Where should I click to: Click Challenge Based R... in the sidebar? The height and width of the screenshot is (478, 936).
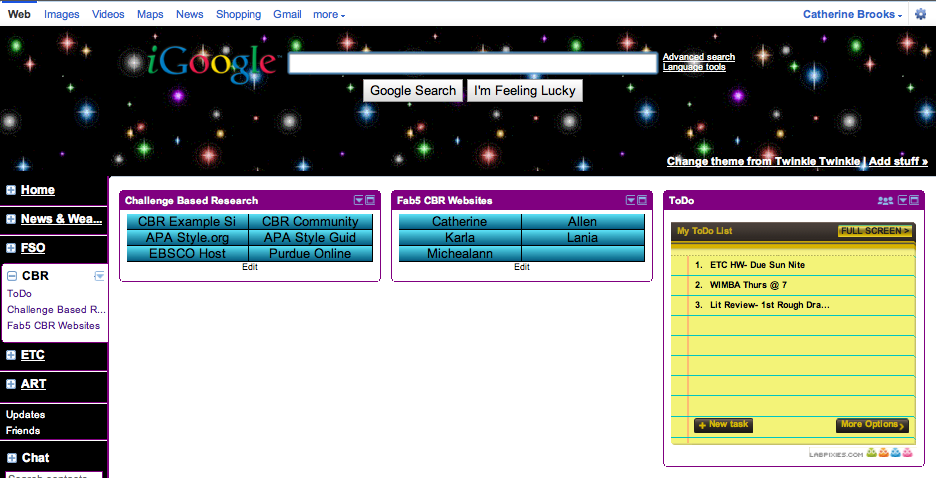pos(56,310)
